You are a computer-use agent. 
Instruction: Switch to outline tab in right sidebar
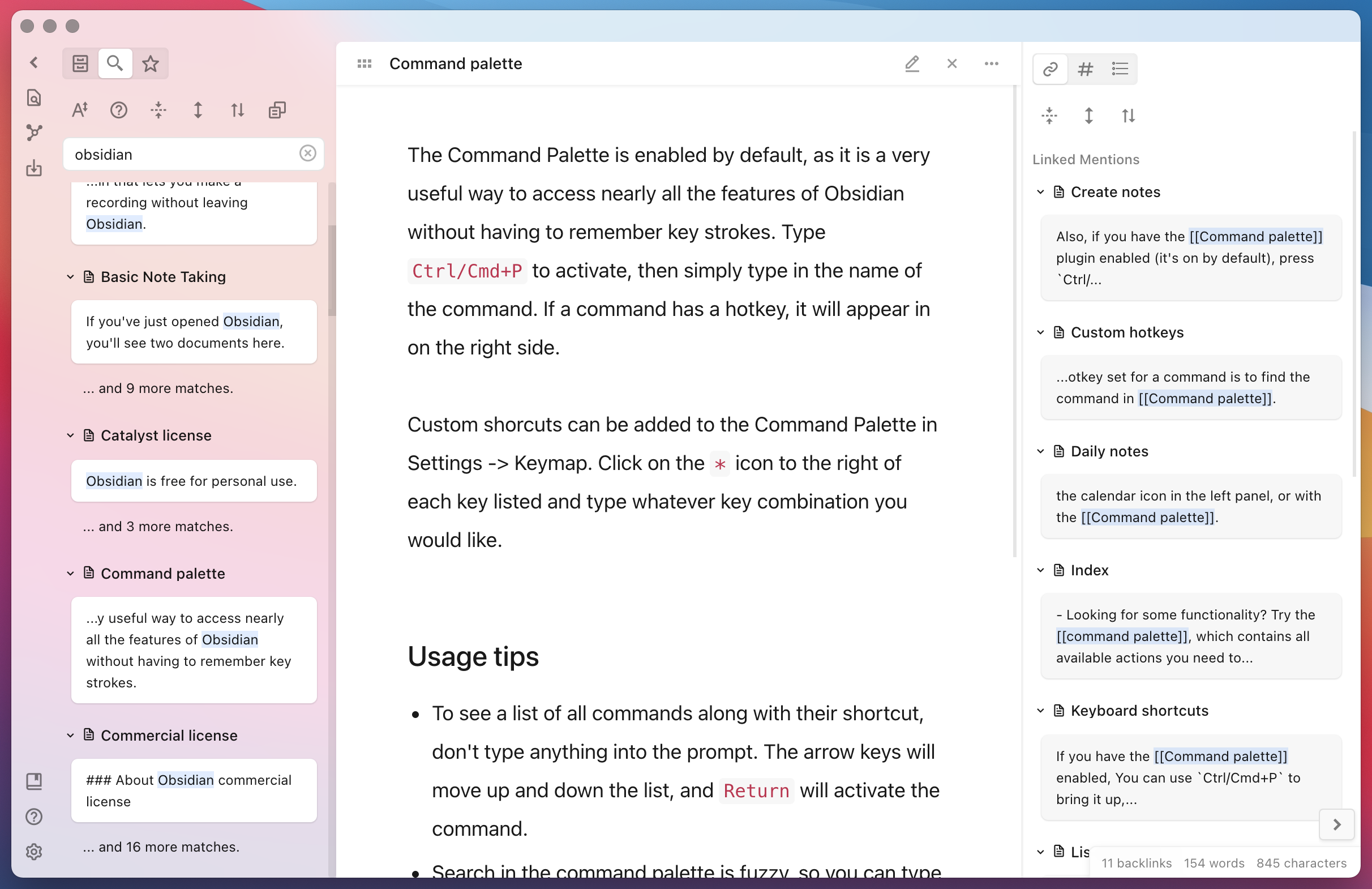[x=1120, y=69]
